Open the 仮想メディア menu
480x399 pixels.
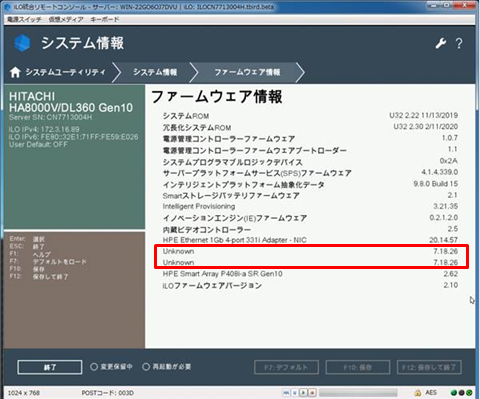(x=66, y=19)
